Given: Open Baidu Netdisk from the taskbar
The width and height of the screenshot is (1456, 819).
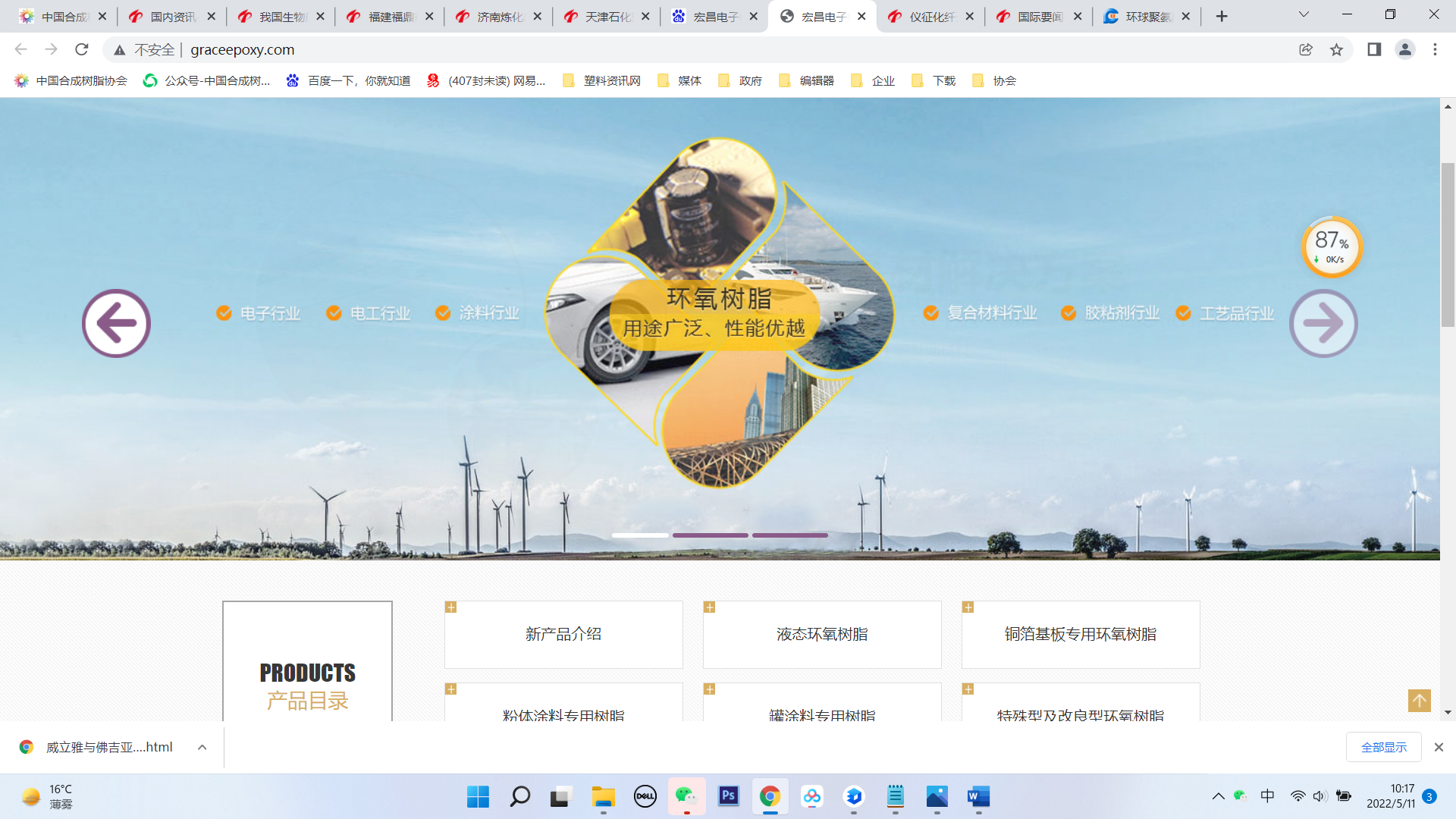Looking at the screenshot, I should tap(812, 797).
